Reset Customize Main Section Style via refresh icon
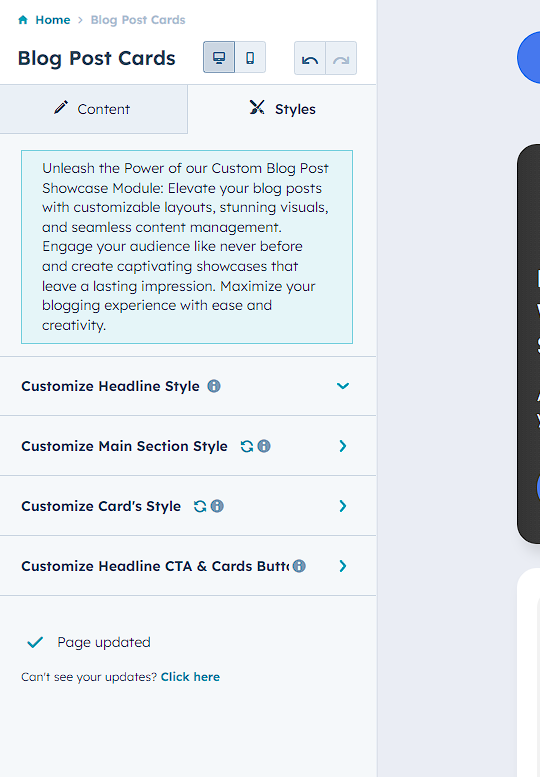 [x=247, y=446]
